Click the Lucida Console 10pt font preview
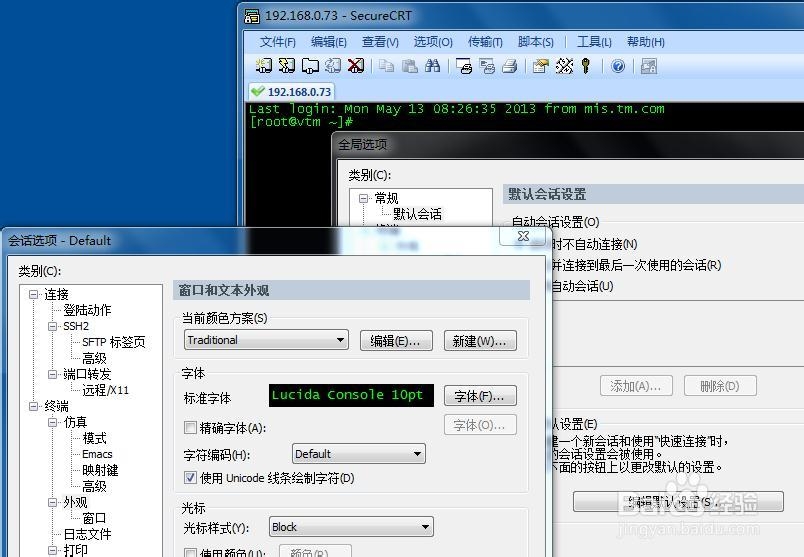 click(351, 395)
